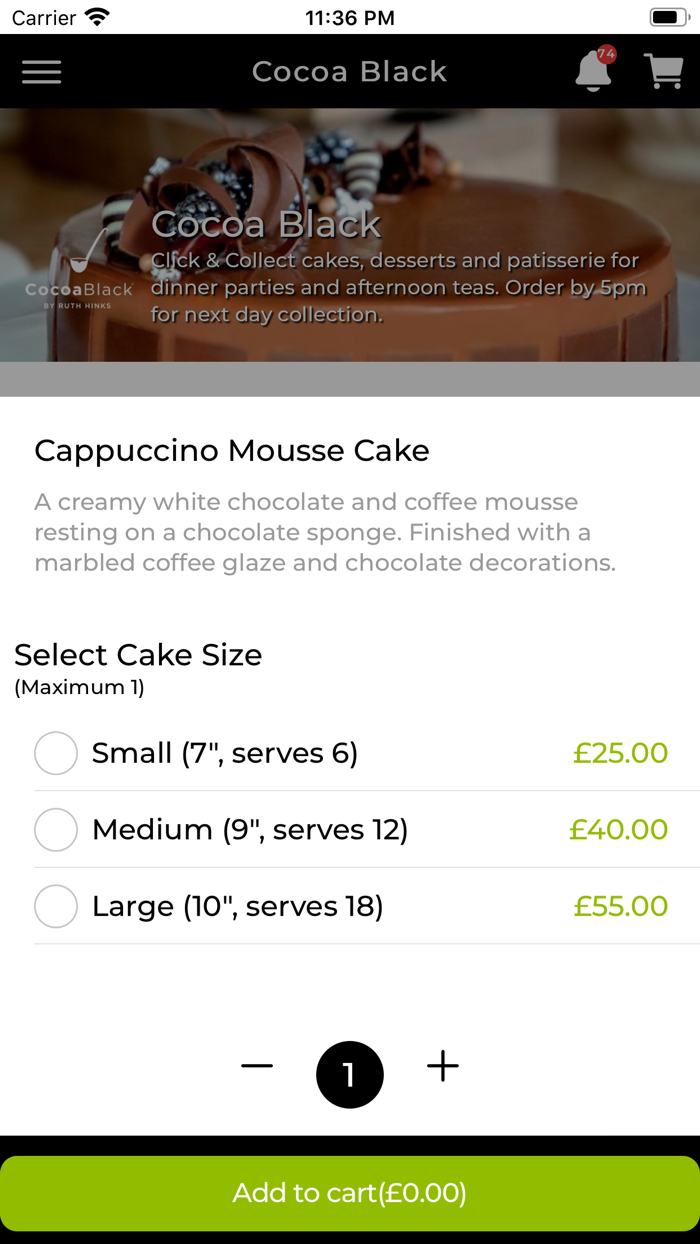
Task: Open the shopping cart
Action: (663, 71)
